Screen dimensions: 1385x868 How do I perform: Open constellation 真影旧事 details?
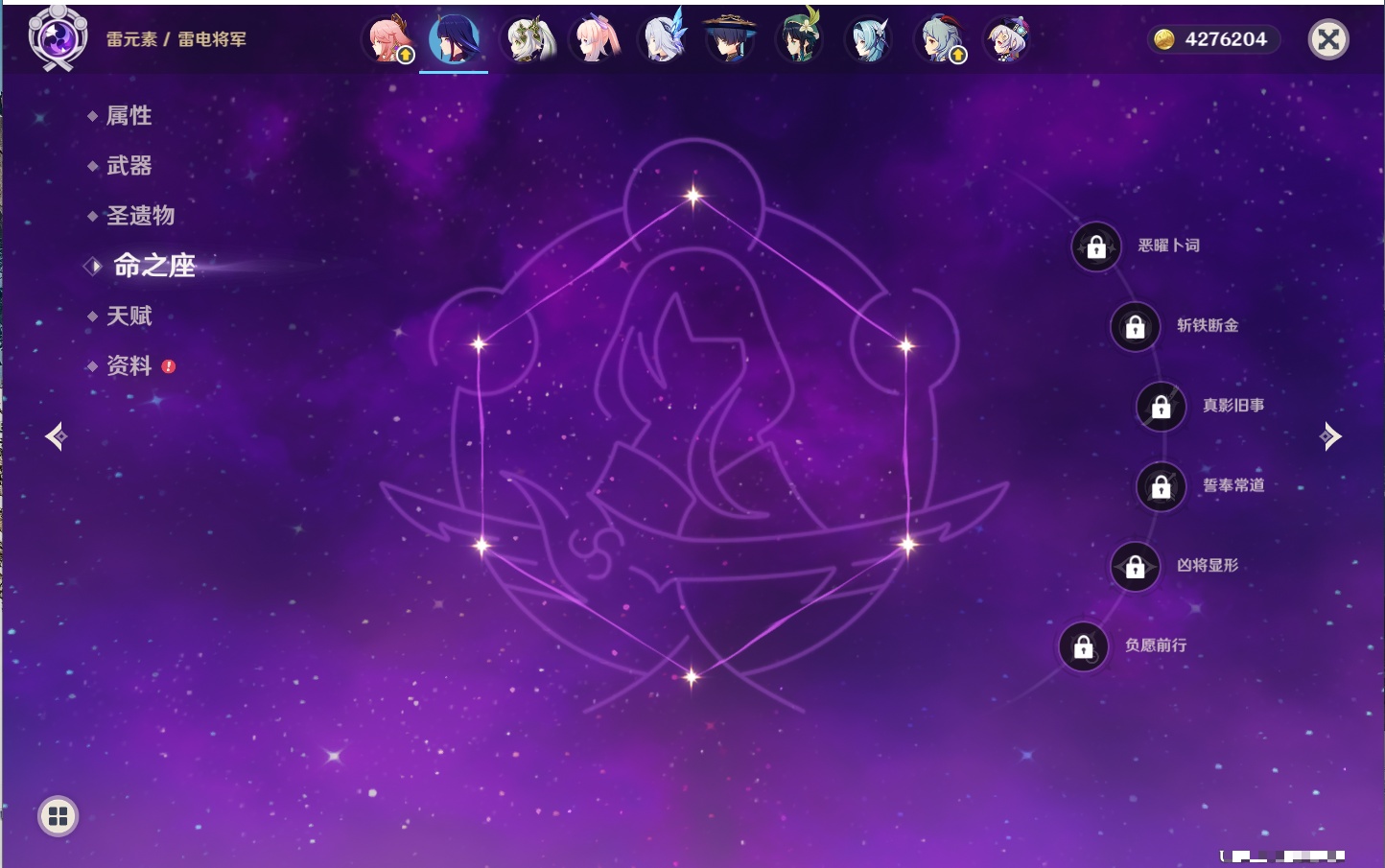pos(1233,406)
